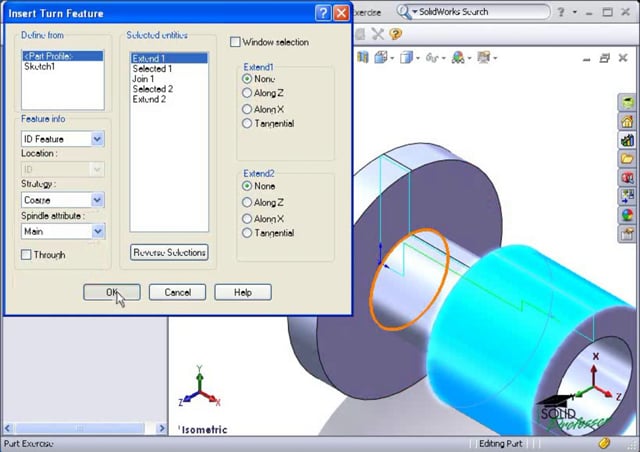
Task: Open the Design Library books tab
Action: tap(627, 140)
